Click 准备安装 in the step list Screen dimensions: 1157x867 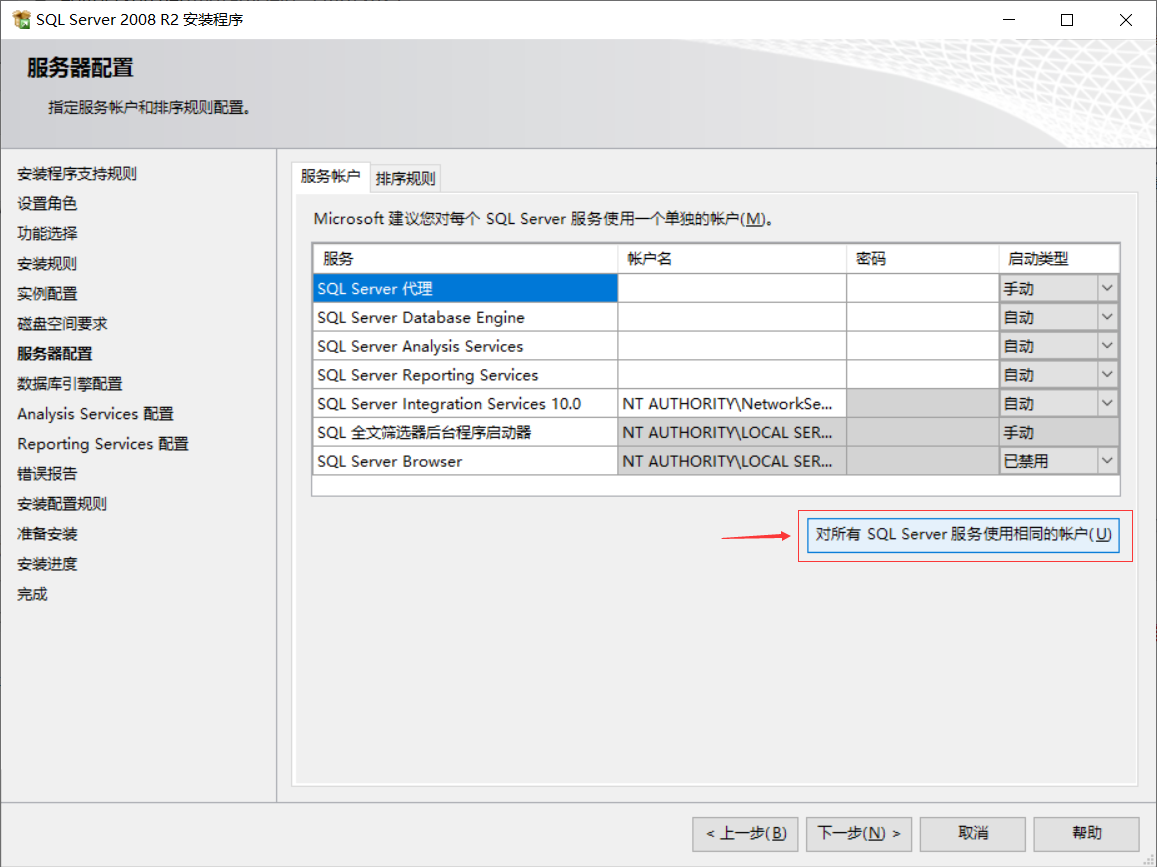coord(47,534)
